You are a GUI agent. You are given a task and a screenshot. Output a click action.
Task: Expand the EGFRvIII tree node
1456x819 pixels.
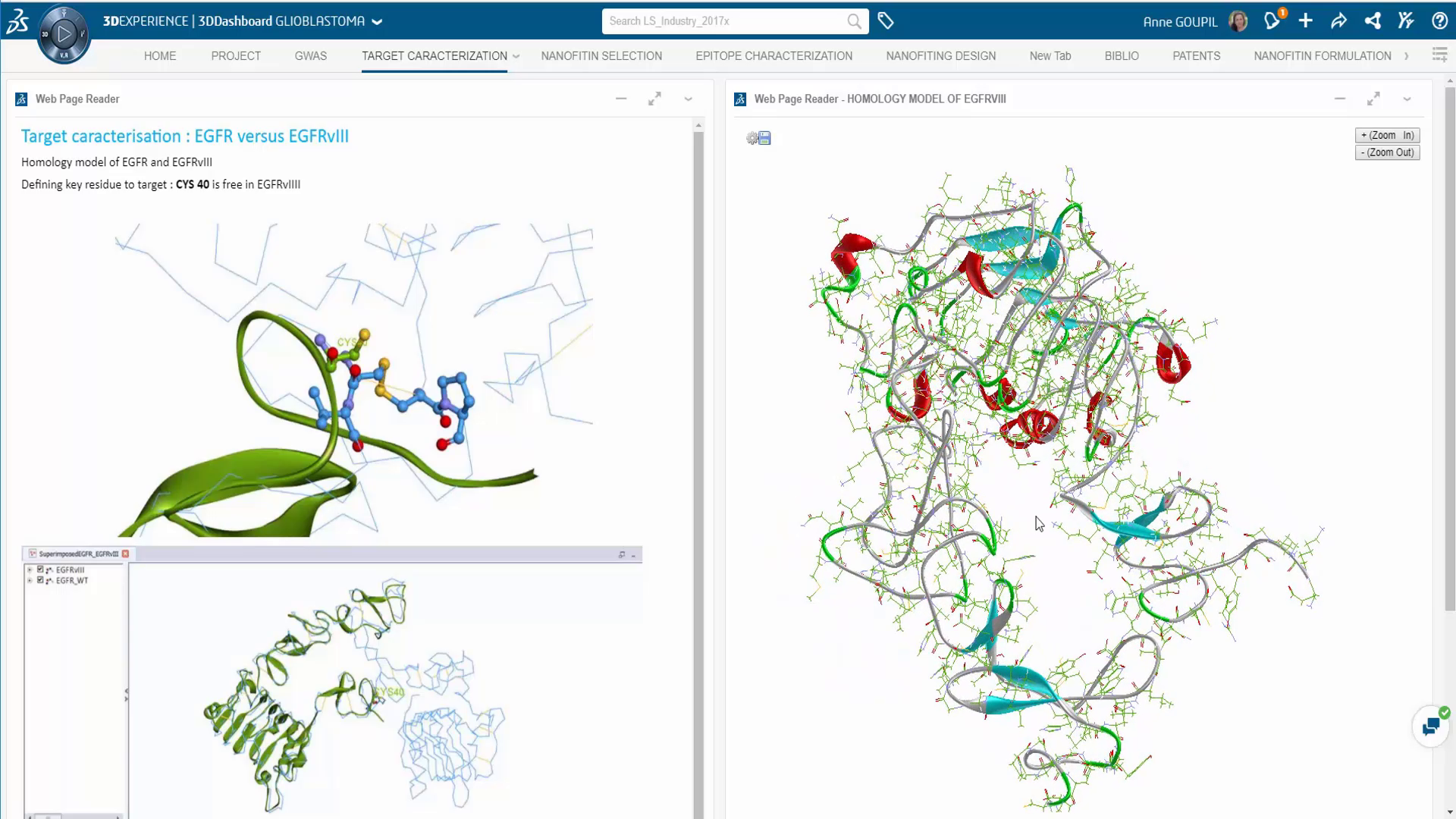30,570
